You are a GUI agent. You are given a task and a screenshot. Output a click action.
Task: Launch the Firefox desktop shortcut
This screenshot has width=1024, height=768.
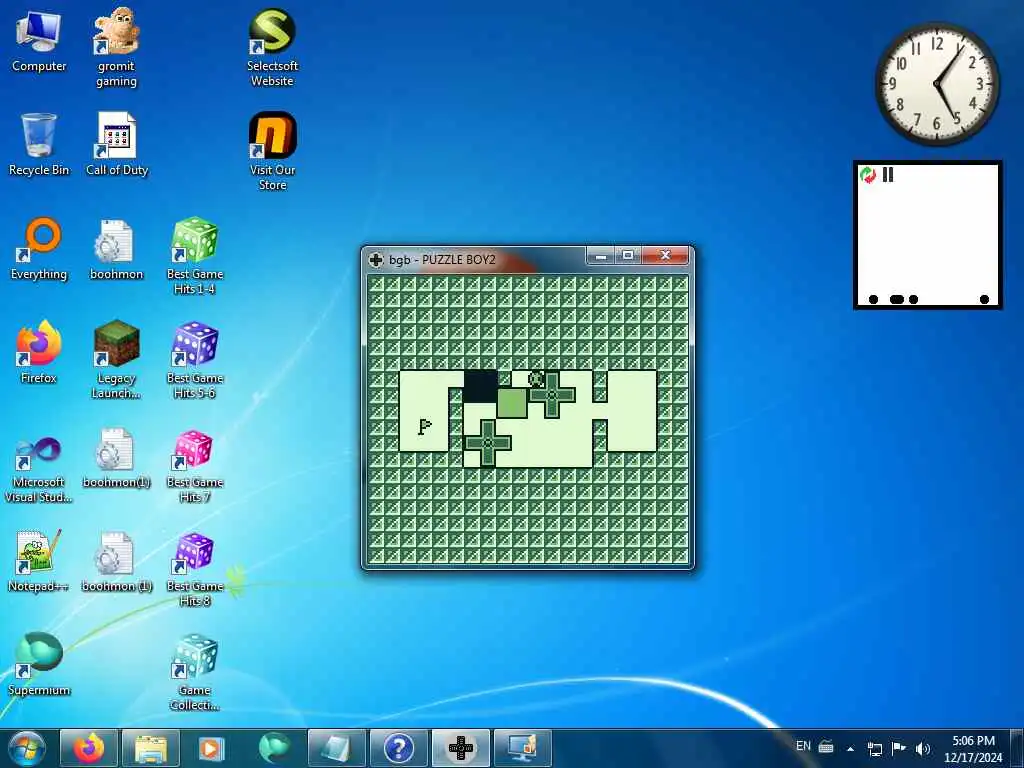click(x=39, y=353)
